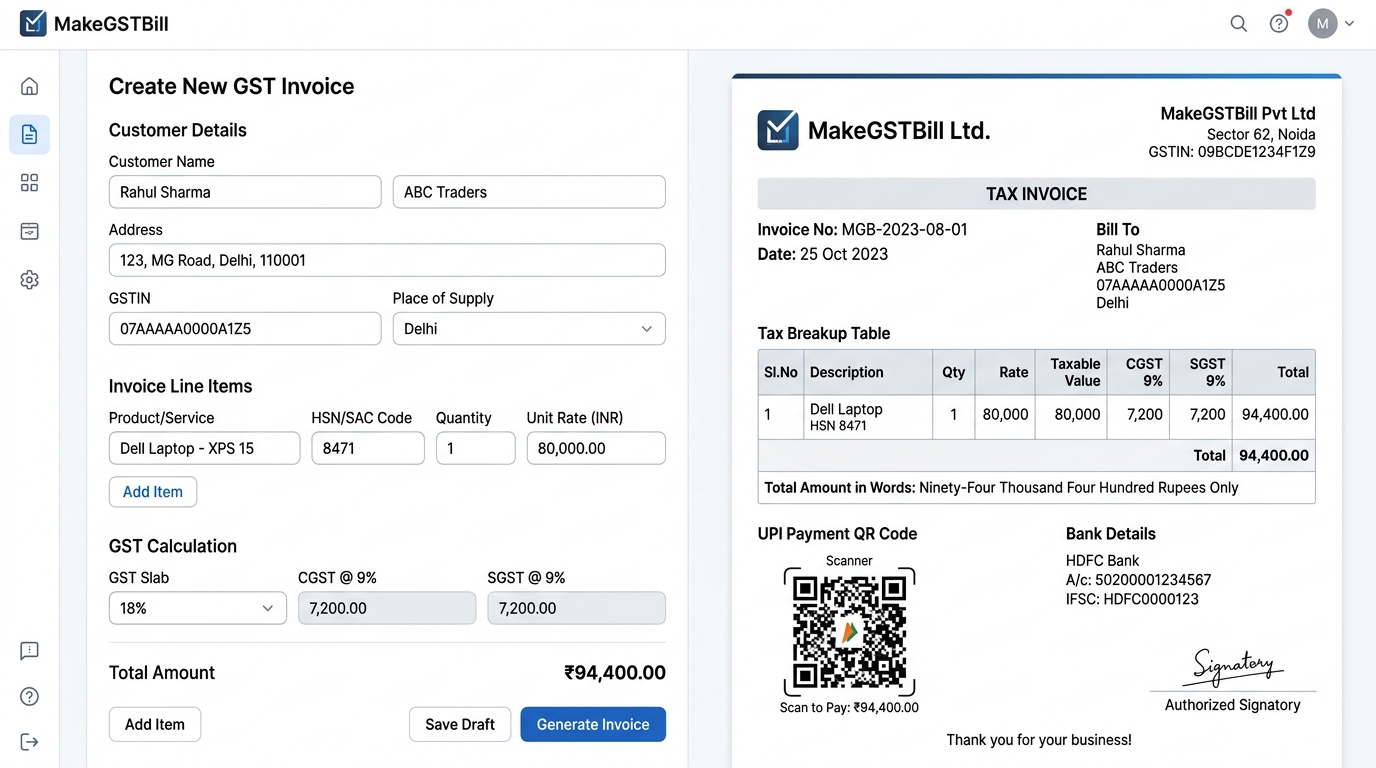
Task: Open the sidebar help circle icon
Action: 30,696
